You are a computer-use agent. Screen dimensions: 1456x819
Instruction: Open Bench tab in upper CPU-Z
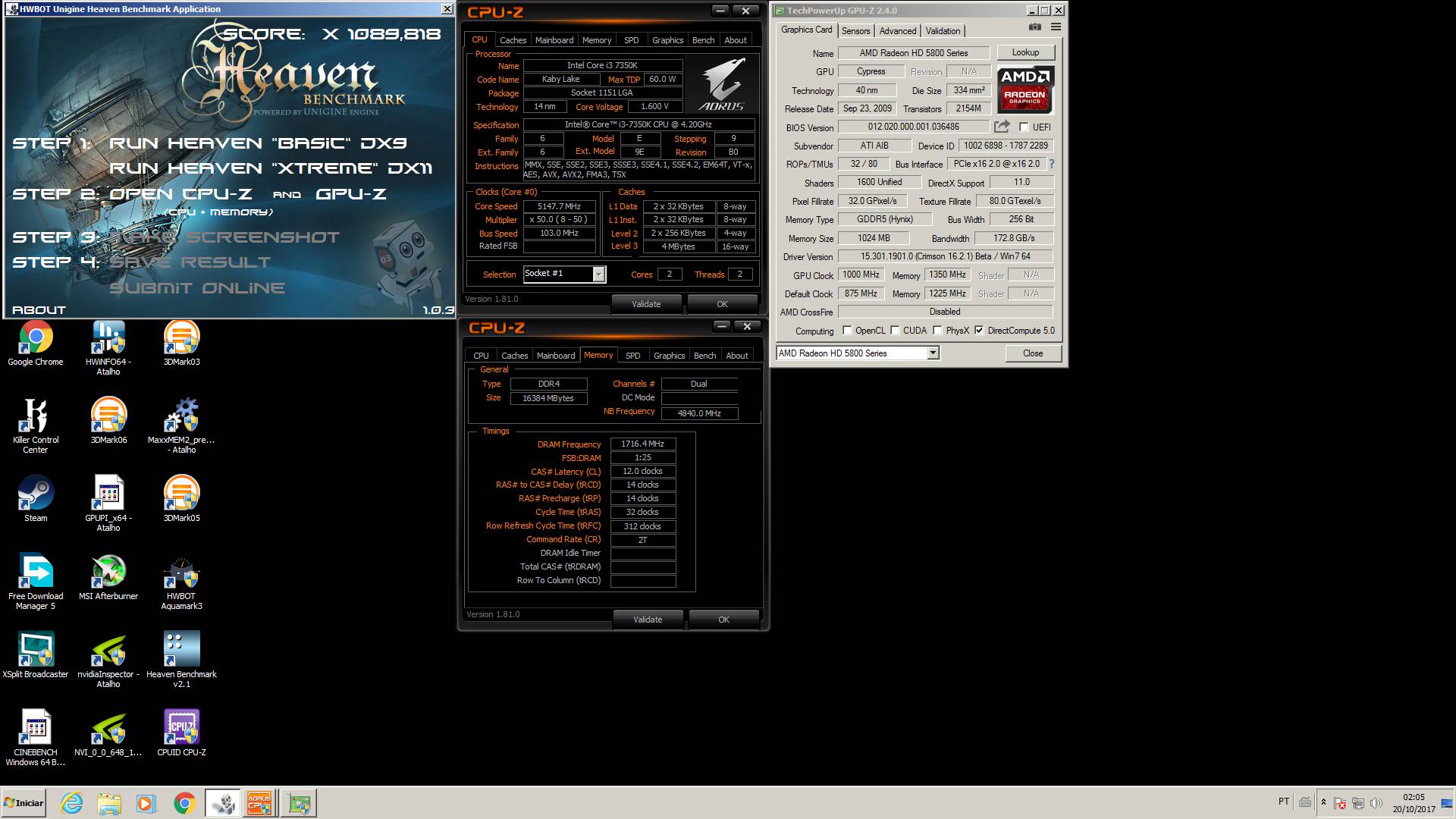pyautogui.click(x=703, y=40)
